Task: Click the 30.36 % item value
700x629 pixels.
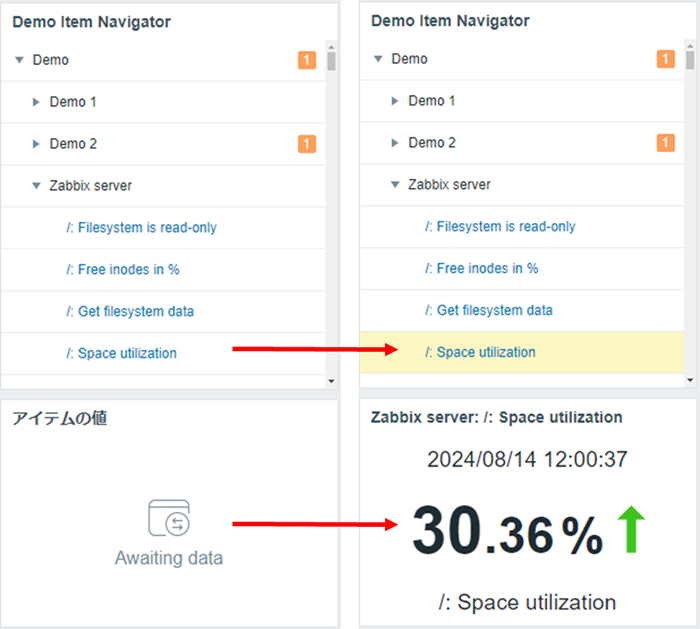Action: (x=507, y=531)
